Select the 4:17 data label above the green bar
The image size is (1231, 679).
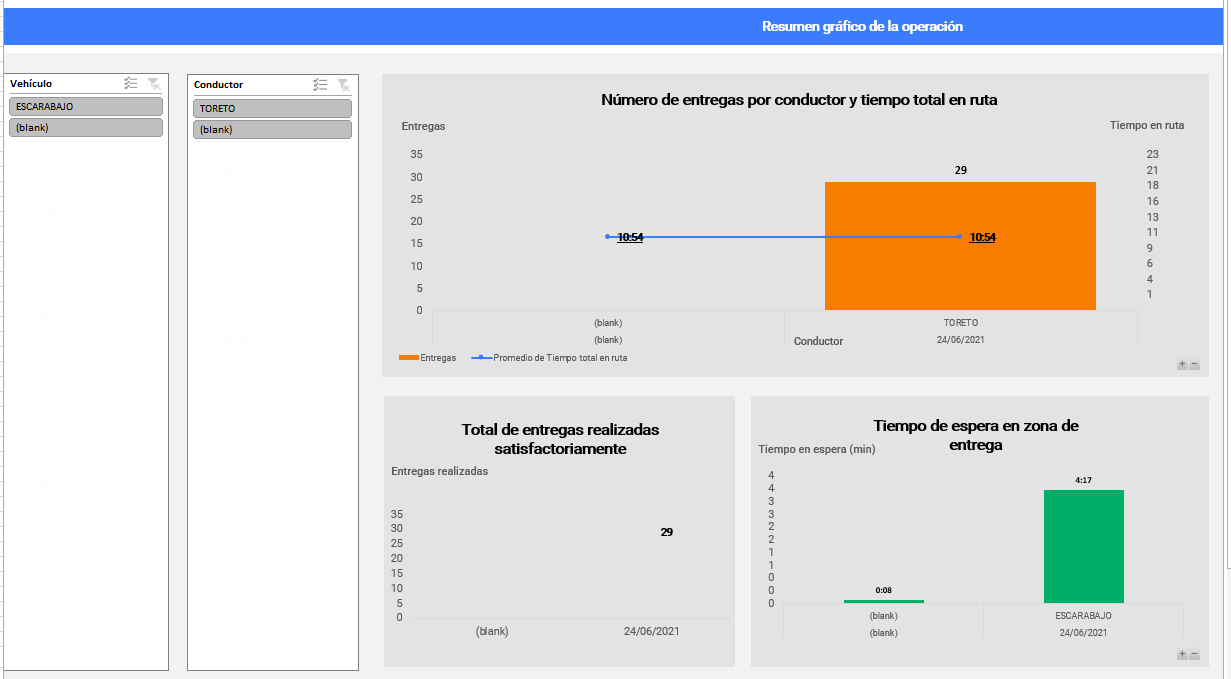pyautogui.click(x=1083, y=480)
